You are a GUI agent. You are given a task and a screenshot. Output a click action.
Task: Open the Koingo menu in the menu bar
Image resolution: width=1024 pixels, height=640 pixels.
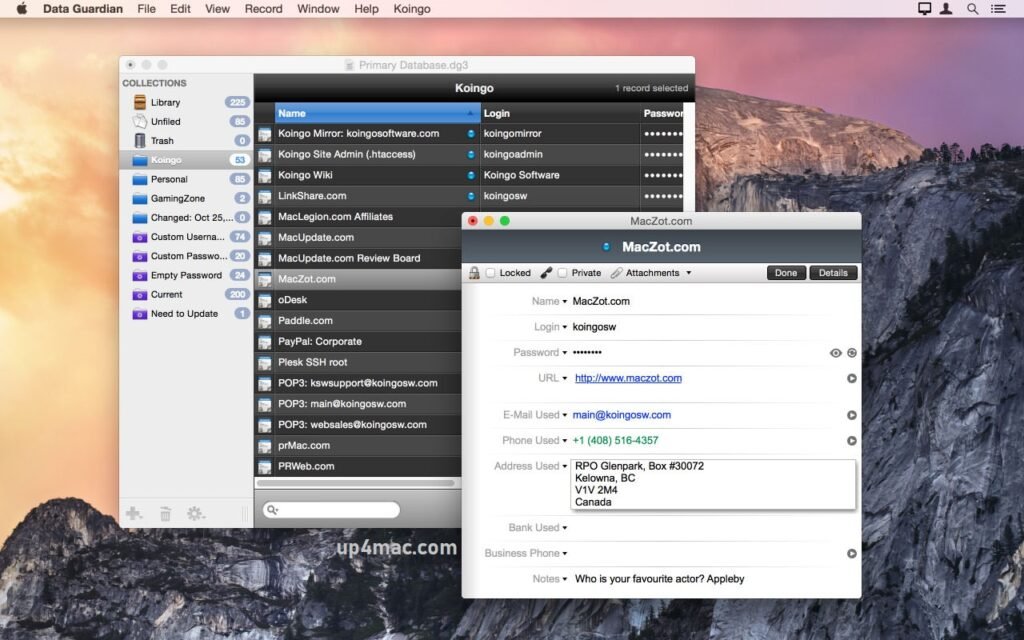[412, 9]
